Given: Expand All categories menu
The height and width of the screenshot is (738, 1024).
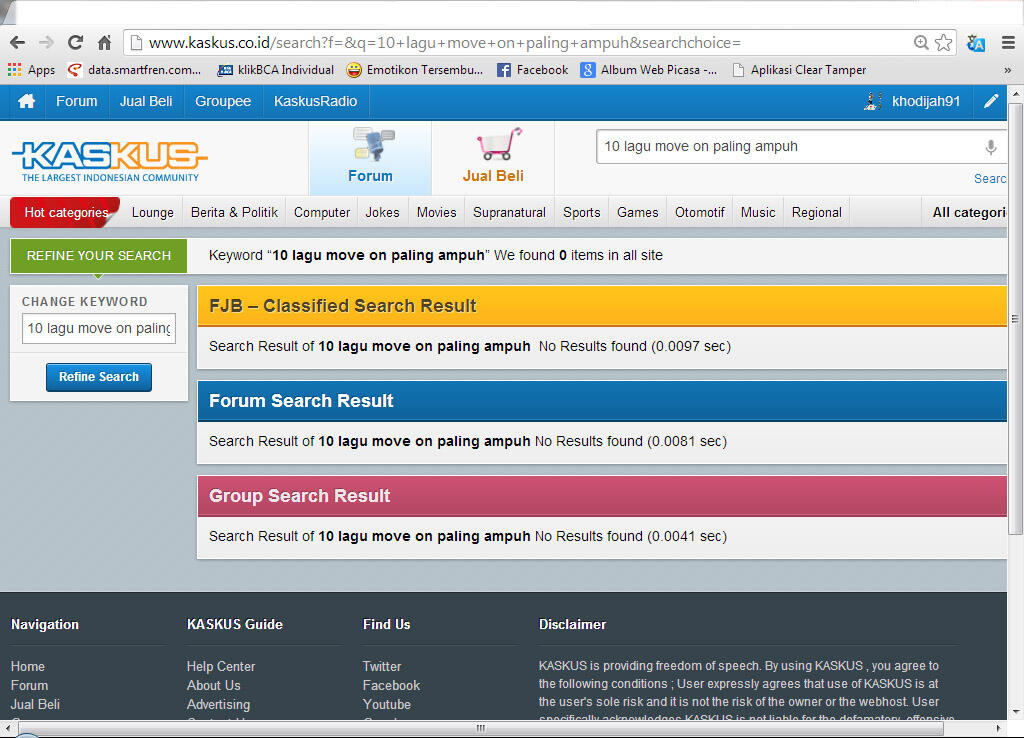Looking at the screenshot, I should click(x=969, y=212).
